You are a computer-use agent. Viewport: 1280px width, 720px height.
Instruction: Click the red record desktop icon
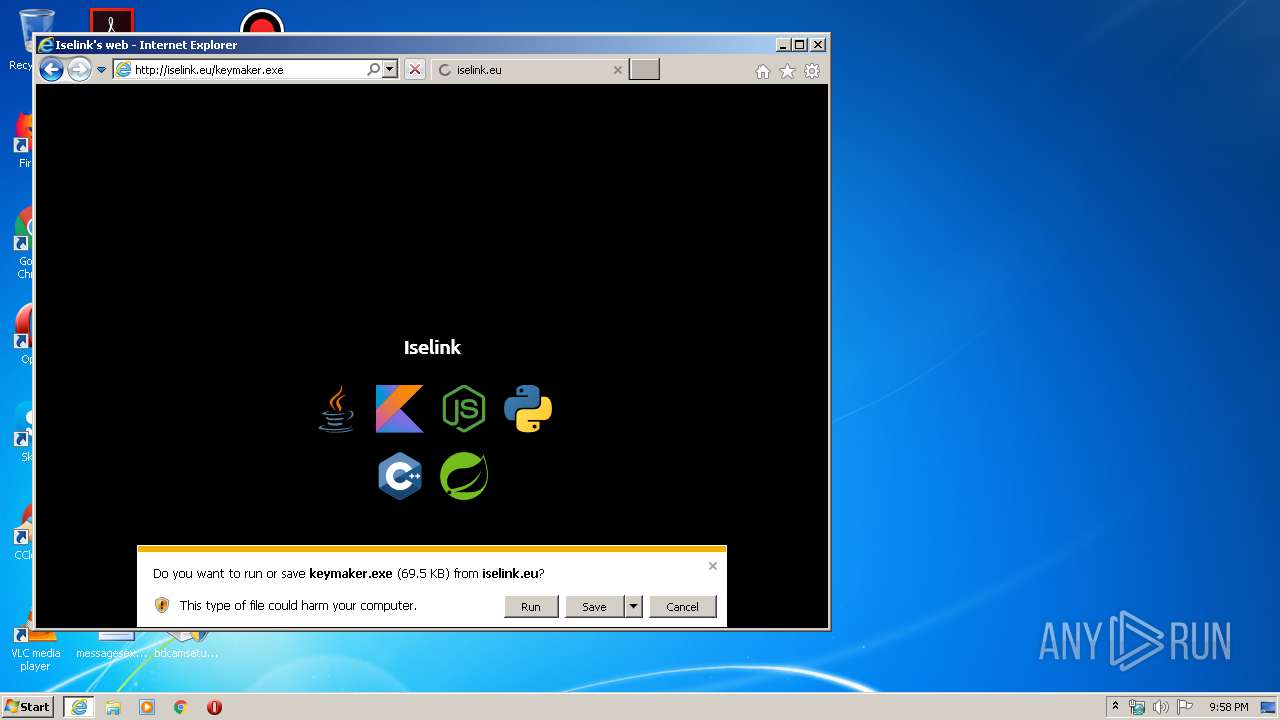pos(262,20)
